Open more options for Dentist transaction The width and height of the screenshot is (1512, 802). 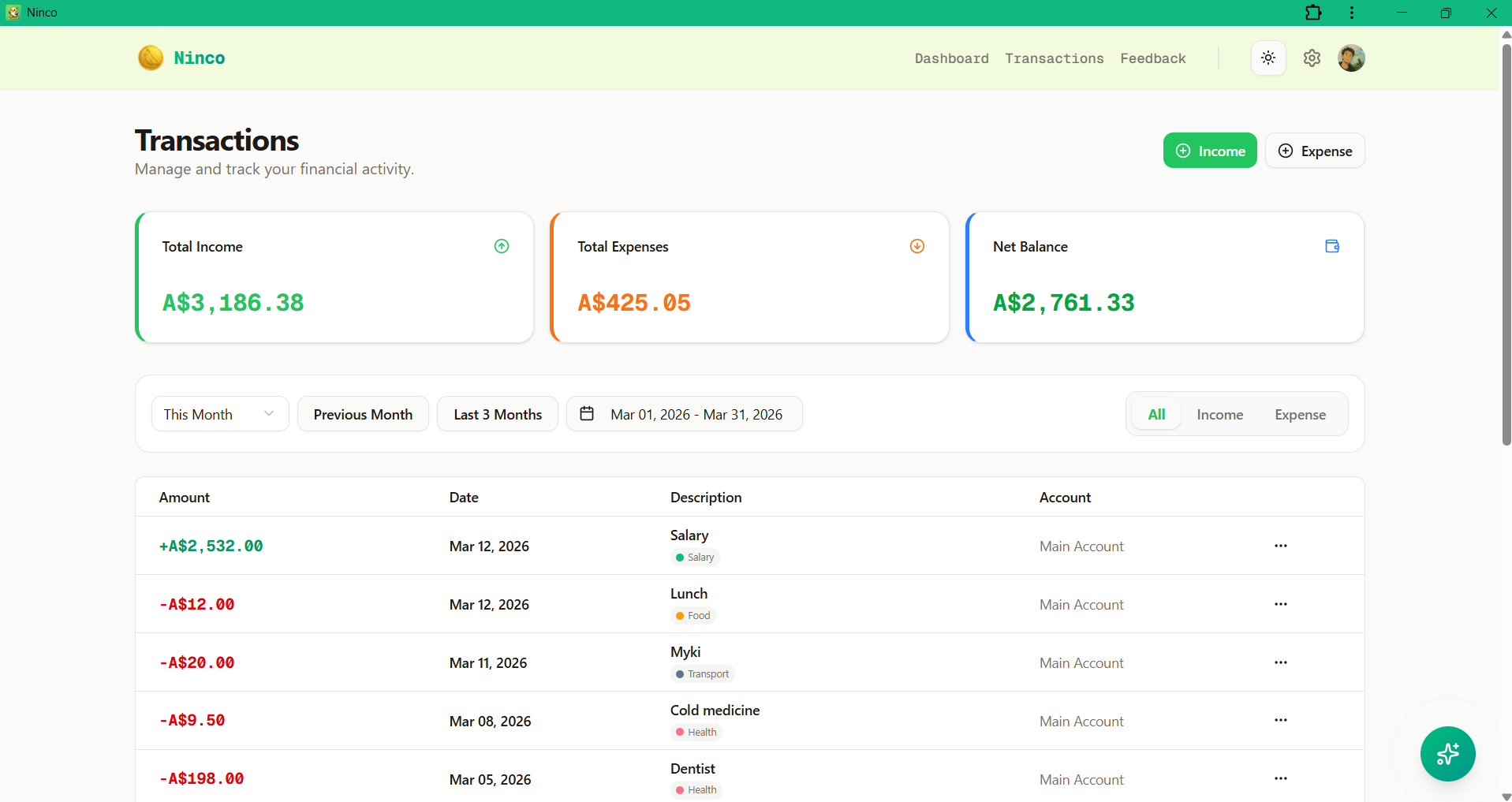point(1281,778)
